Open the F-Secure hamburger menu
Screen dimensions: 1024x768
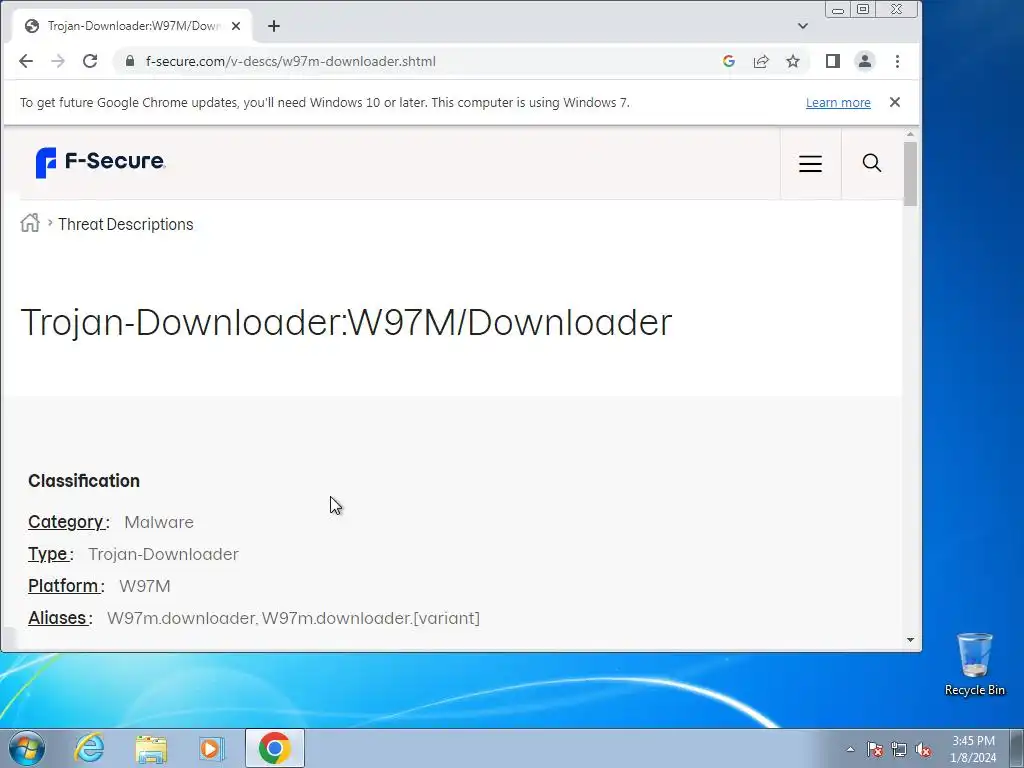810,163
